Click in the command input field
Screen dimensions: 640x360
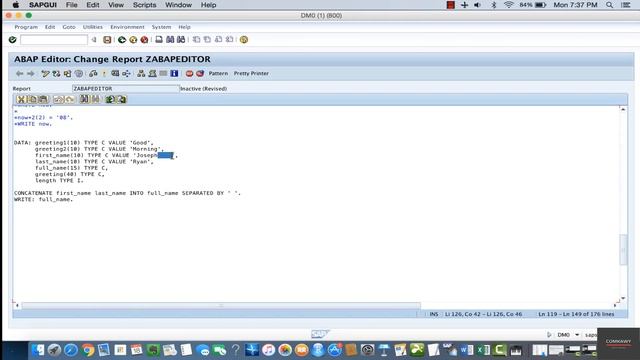(x=53, y=40)
